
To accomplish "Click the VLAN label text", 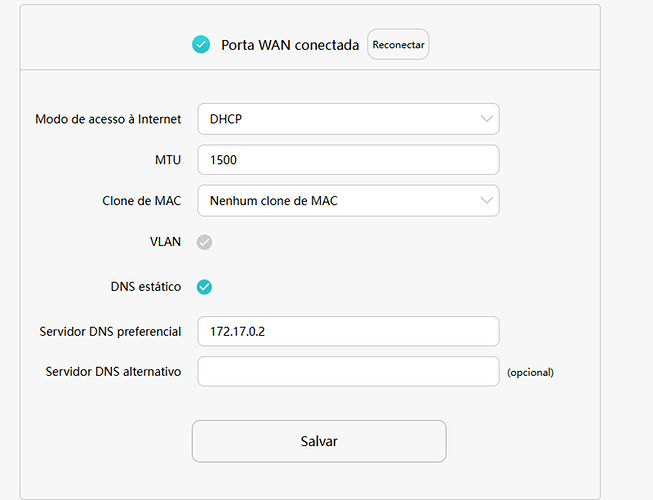I will (165, 242).
